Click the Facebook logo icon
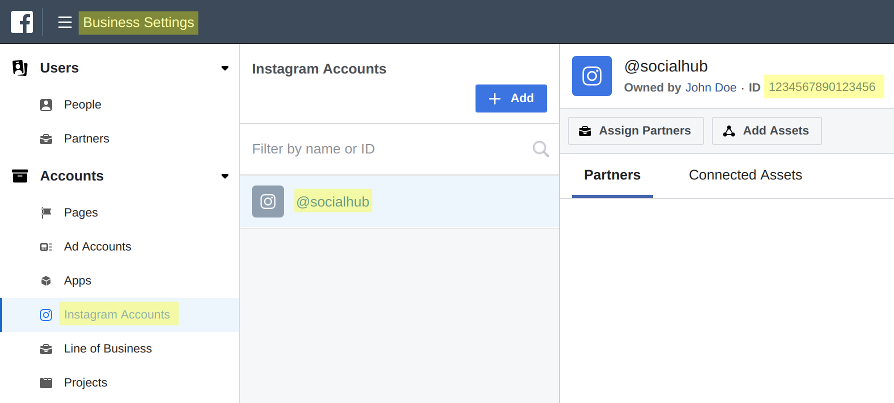894x403 pixels. [x=22, y=22]
